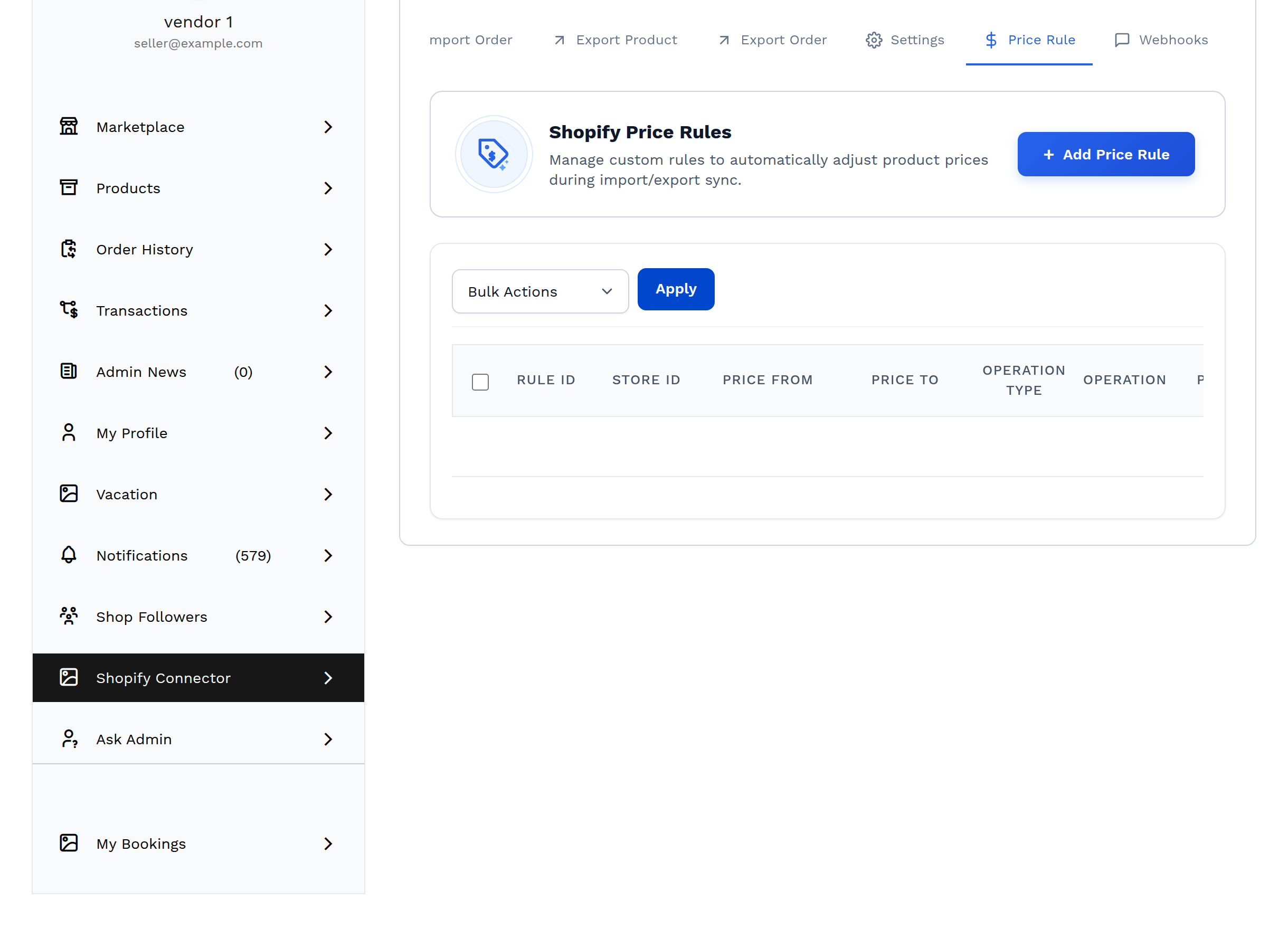
Task: Click the PRICE FROM column header
Action: coord(769,381)
